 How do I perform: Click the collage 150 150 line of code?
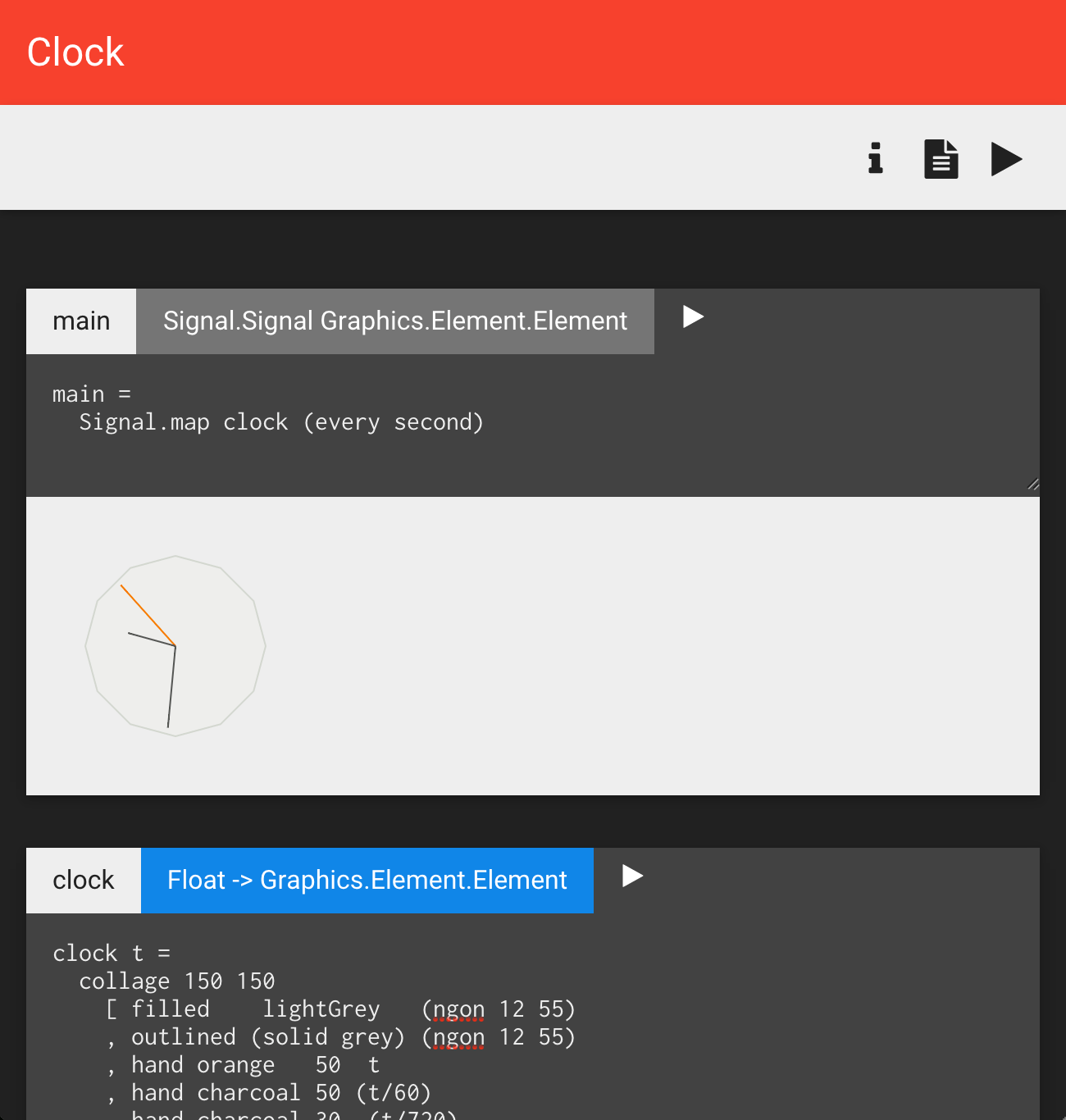pos(177,981)
